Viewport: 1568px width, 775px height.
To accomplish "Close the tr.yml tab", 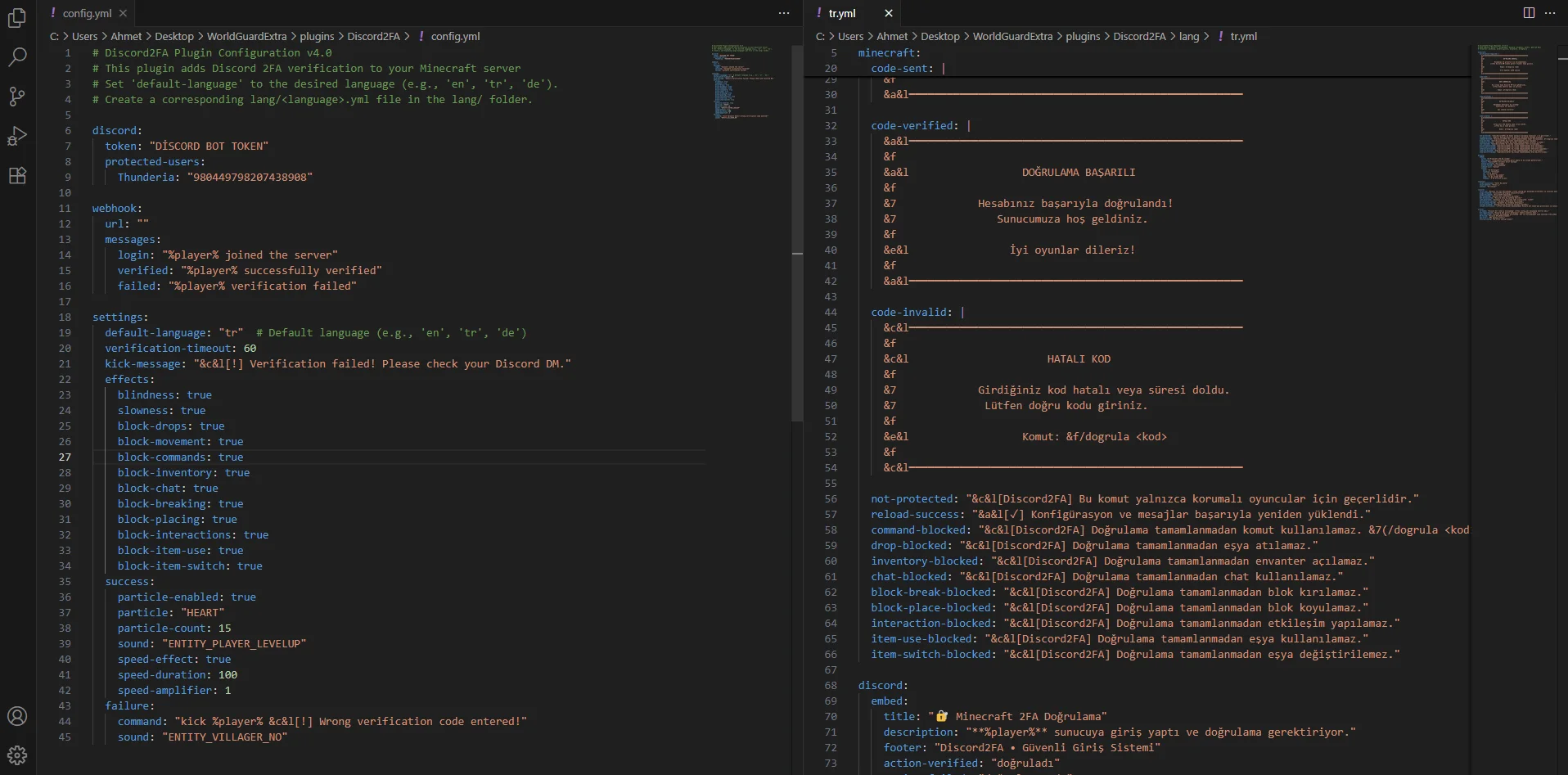I will click(x=889, y=13).
